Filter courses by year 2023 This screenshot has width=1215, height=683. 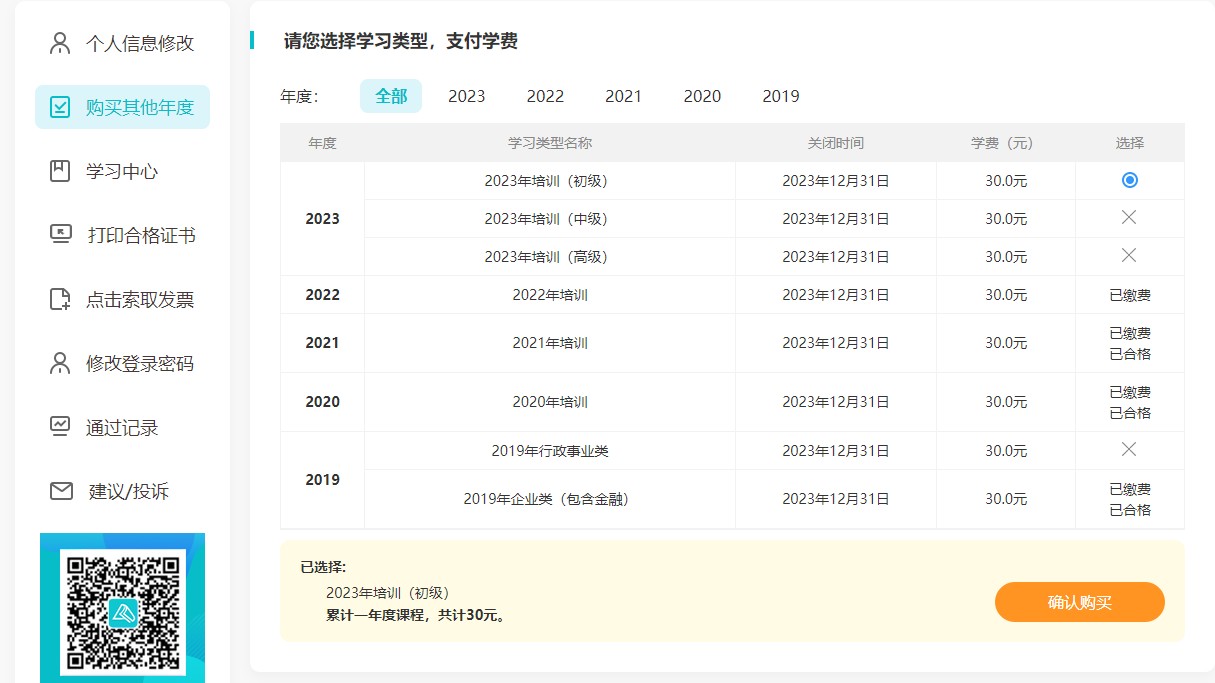pos(466,96)
